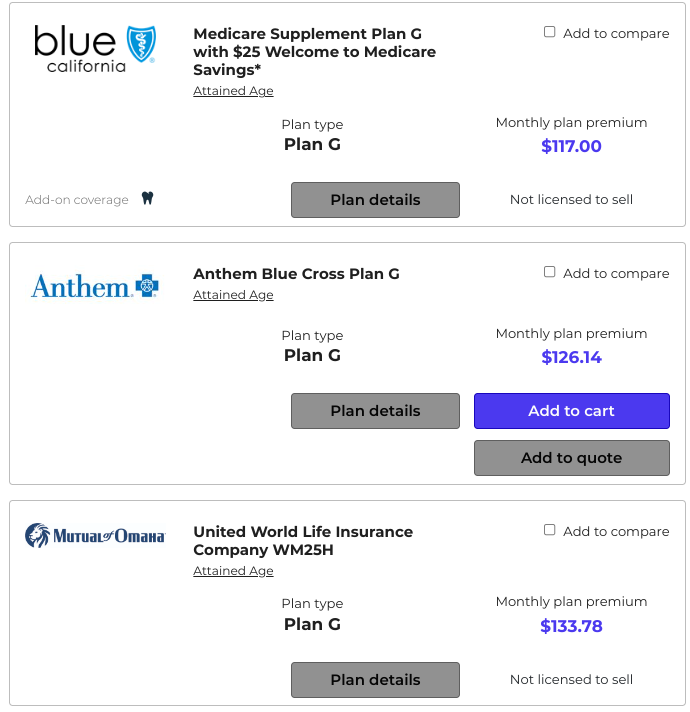Open Plan details for United World Life plan

point(375,680)
